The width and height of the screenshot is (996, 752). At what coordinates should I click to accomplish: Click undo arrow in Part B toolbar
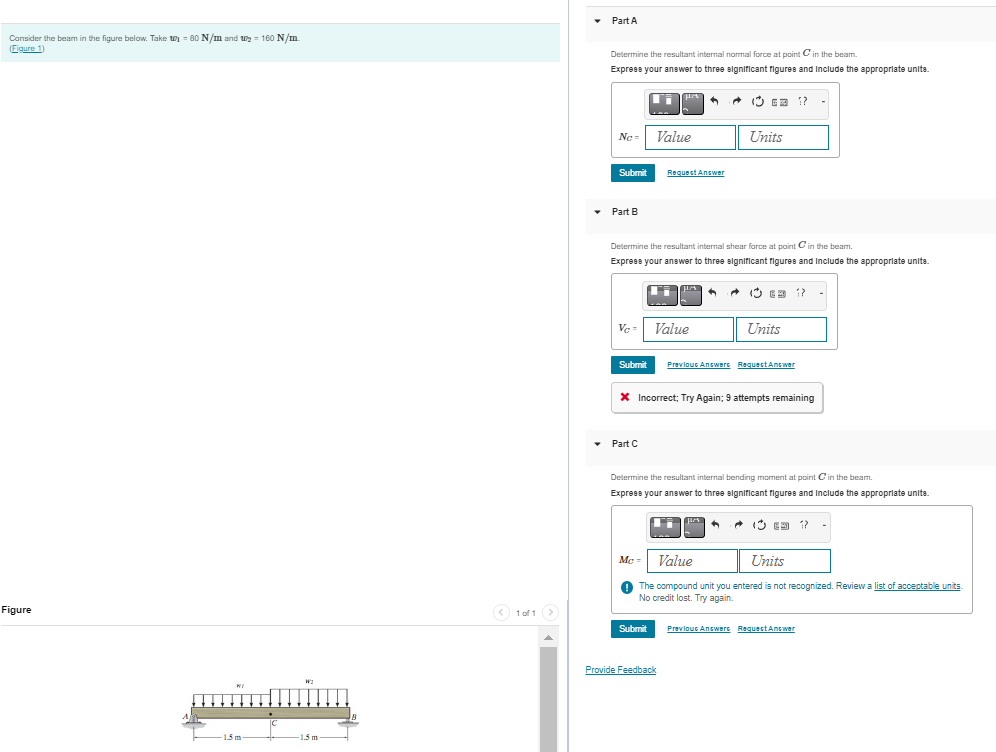[x=713, y=293]
